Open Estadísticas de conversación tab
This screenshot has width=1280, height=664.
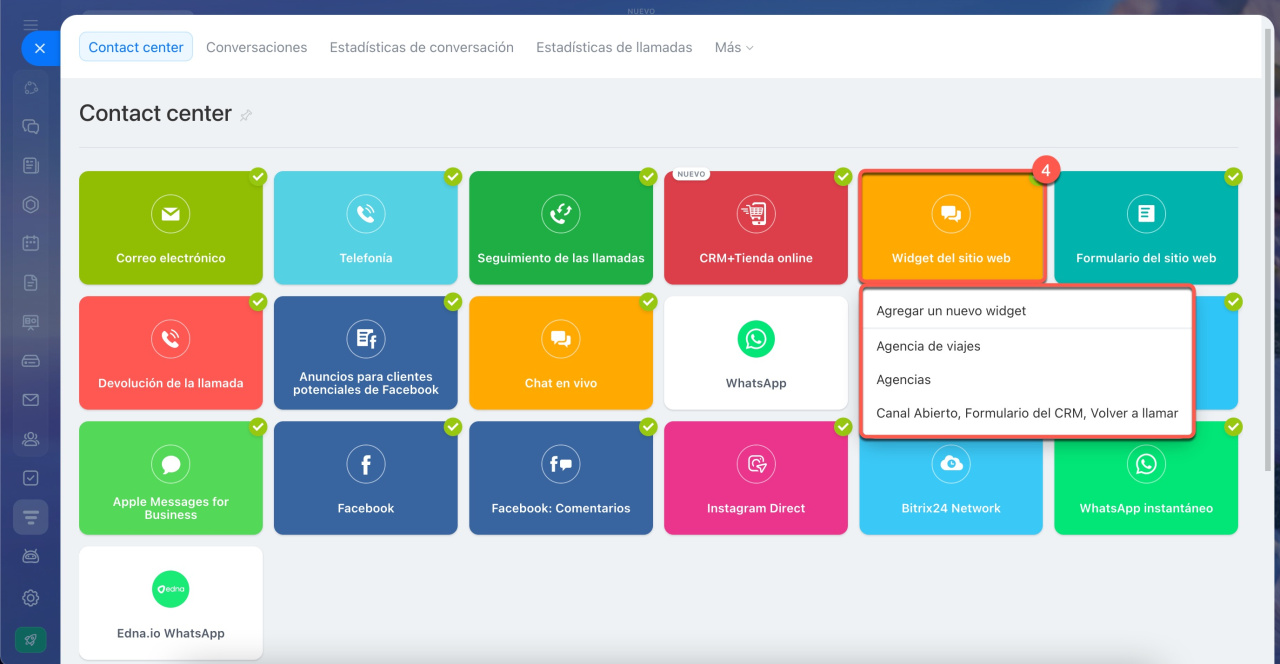point(422,47)
